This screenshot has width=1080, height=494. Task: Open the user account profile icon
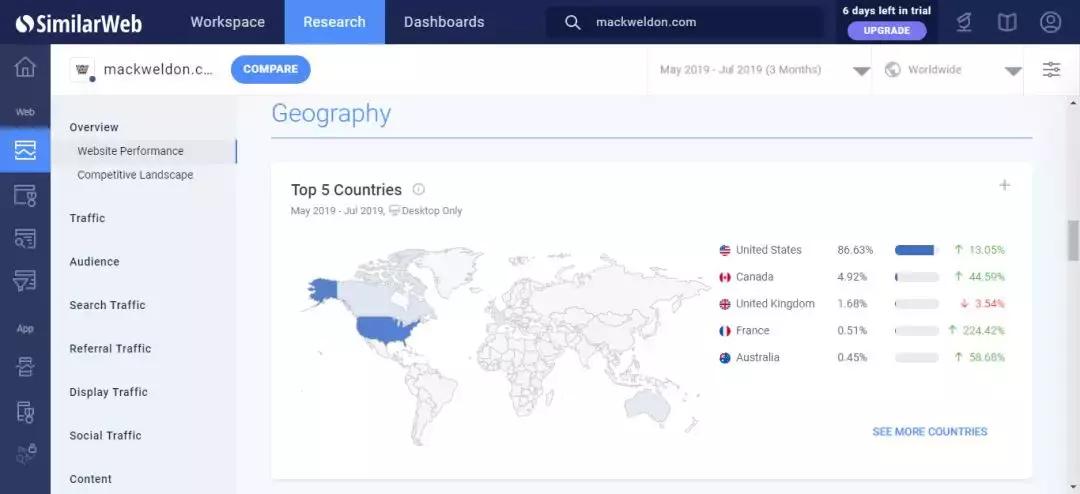tap(1050, 22)
